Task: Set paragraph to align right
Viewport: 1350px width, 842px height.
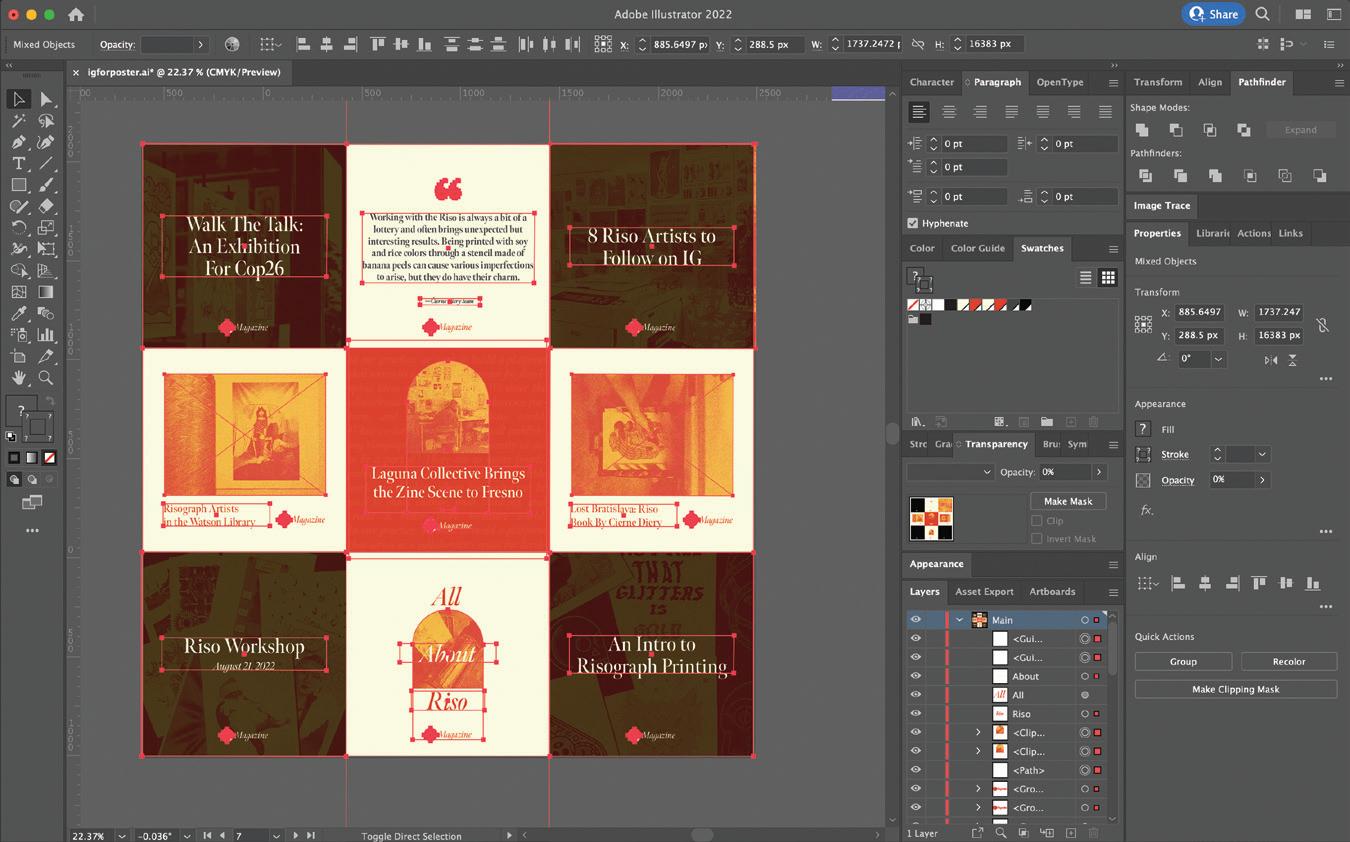Action: [980, 112]
